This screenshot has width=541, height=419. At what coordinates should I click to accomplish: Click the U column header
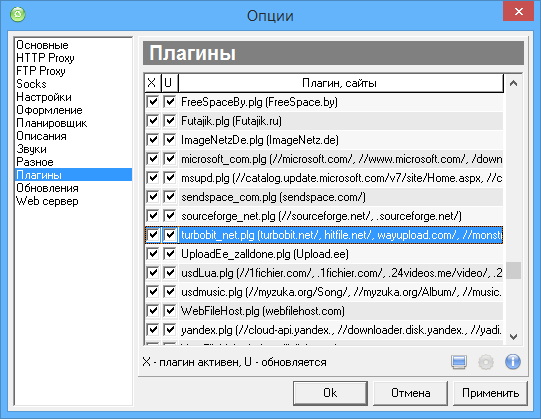click(x=169, y=83)
